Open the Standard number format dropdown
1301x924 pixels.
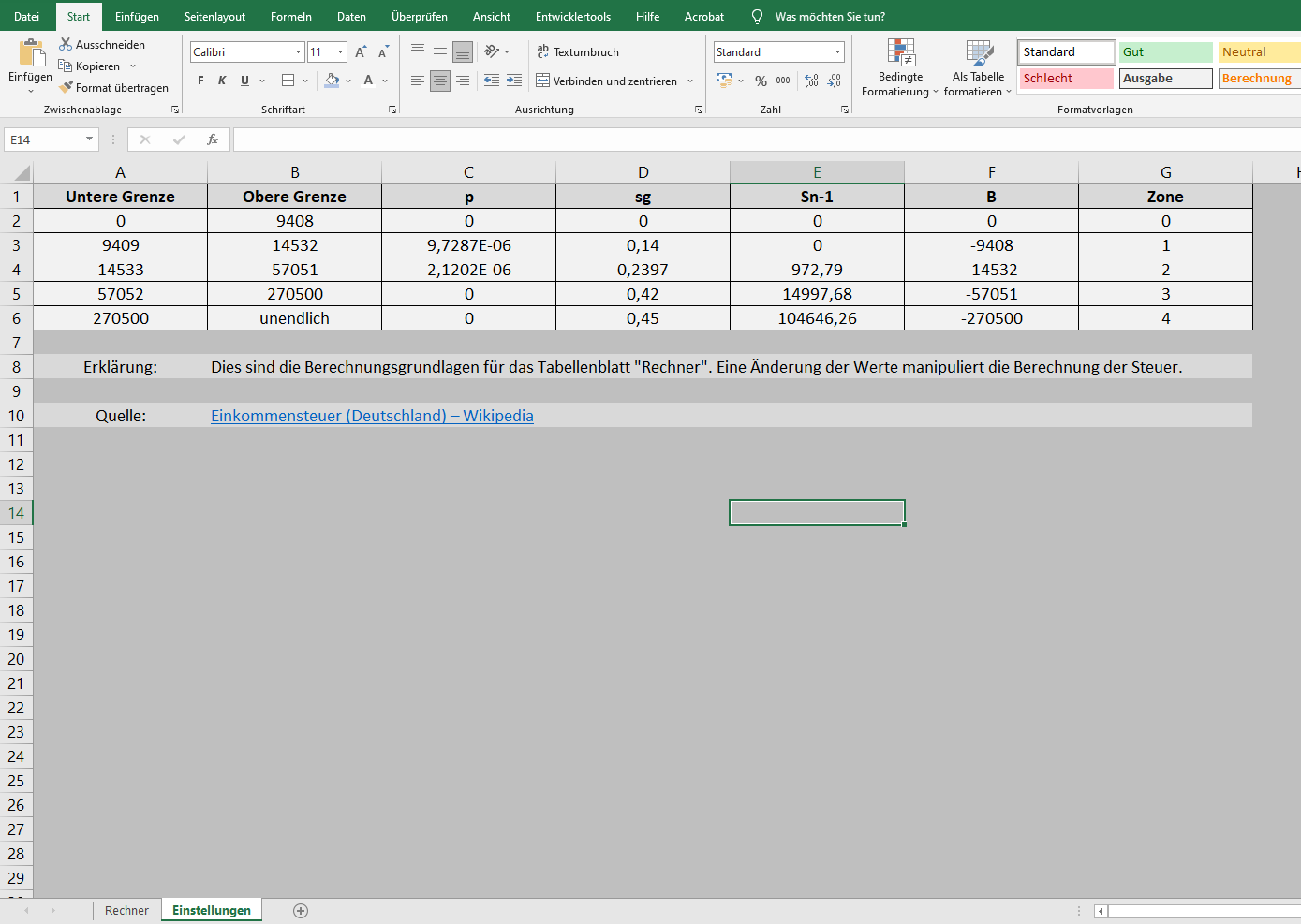837,52
